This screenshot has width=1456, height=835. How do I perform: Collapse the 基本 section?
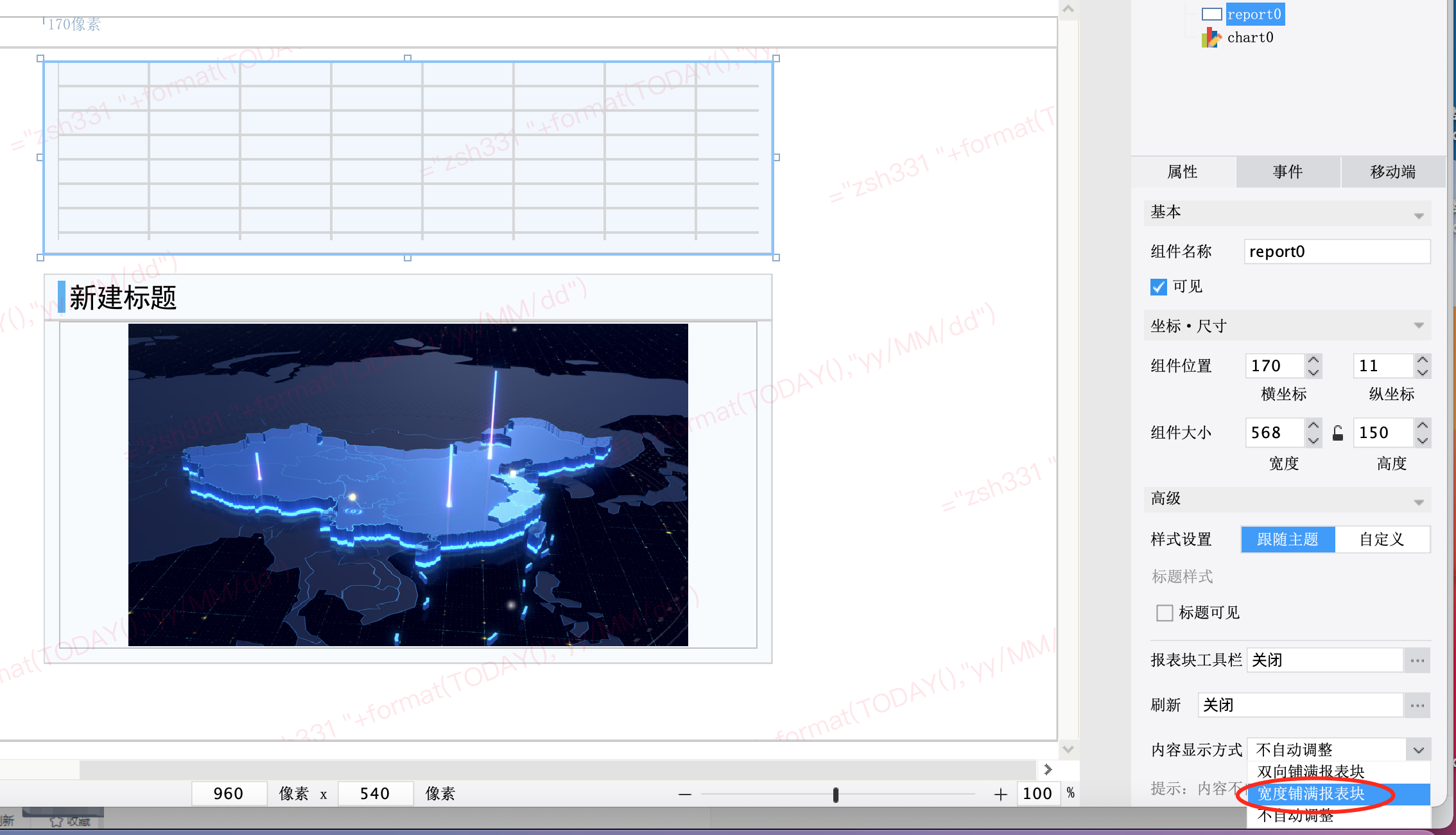tap(1419, 215)
